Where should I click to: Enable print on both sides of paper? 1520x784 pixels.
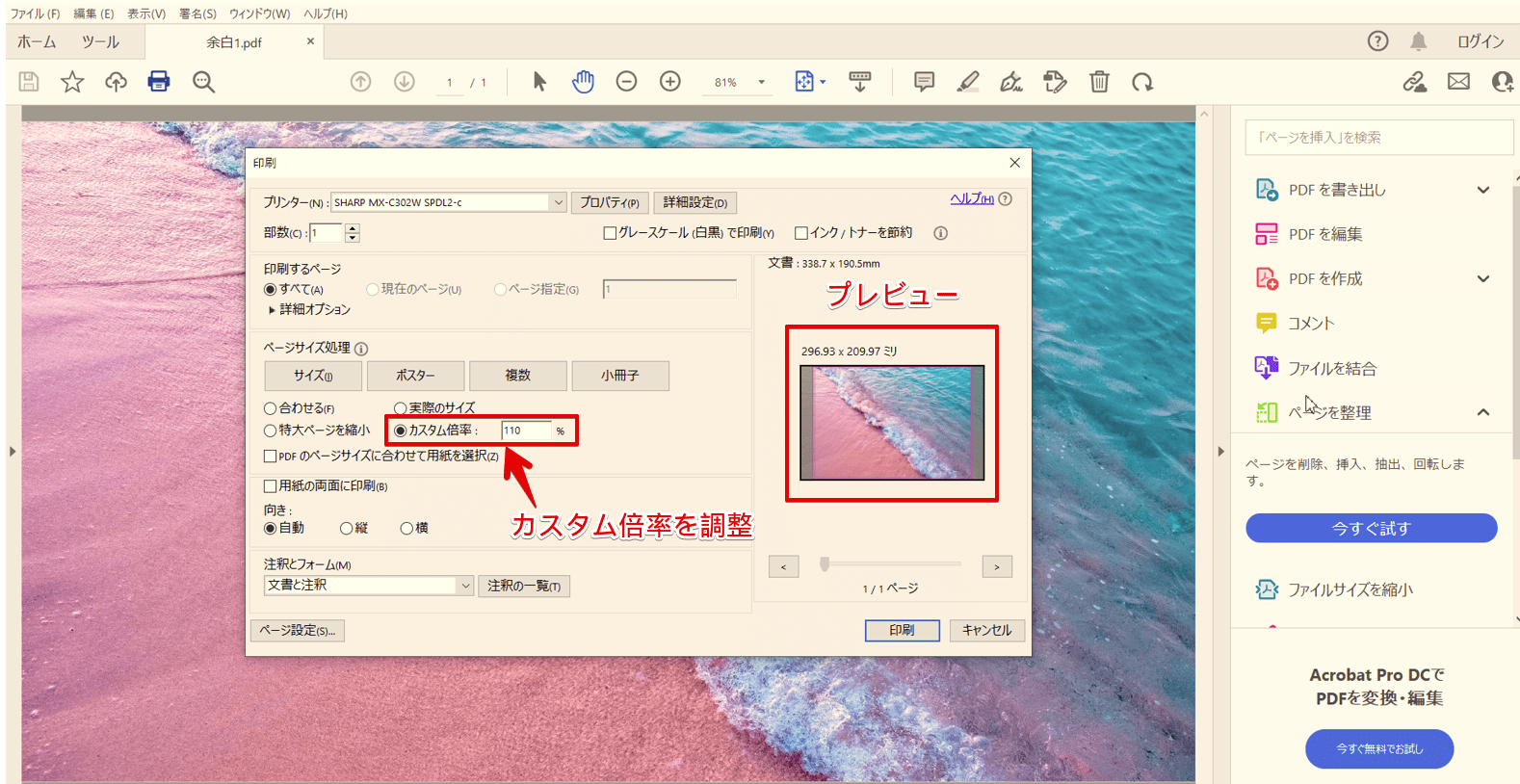271,486
